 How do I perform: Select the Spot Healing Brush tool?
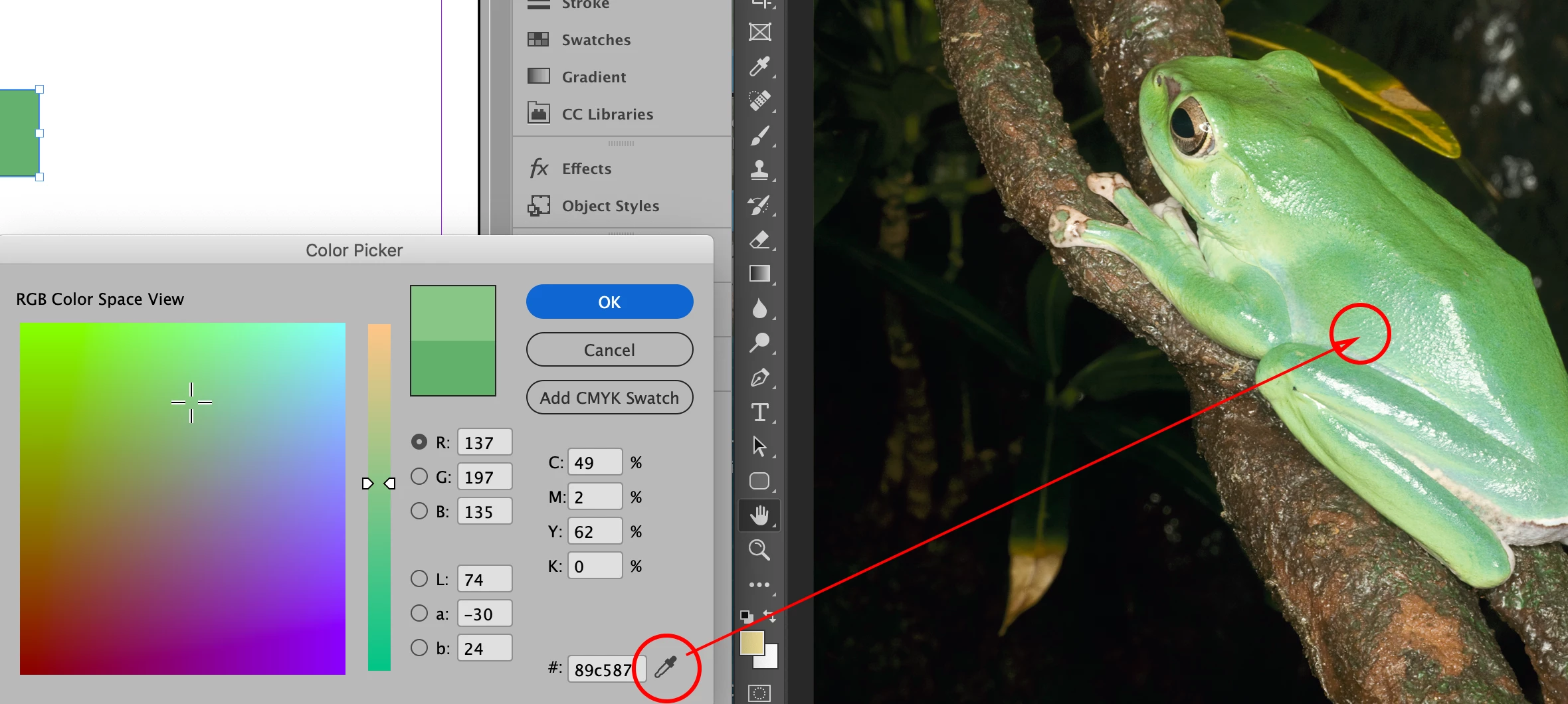759,101
